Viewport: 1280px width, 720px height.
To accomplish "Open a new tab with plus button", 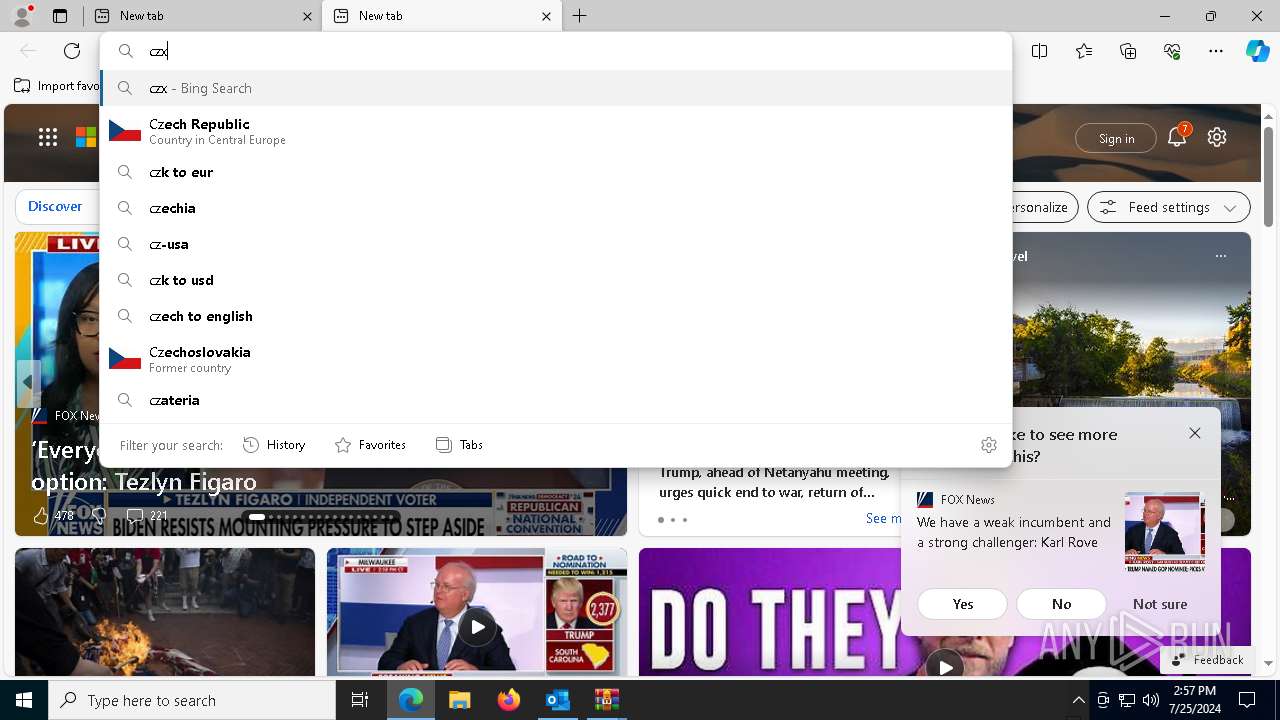I will 579,16.
